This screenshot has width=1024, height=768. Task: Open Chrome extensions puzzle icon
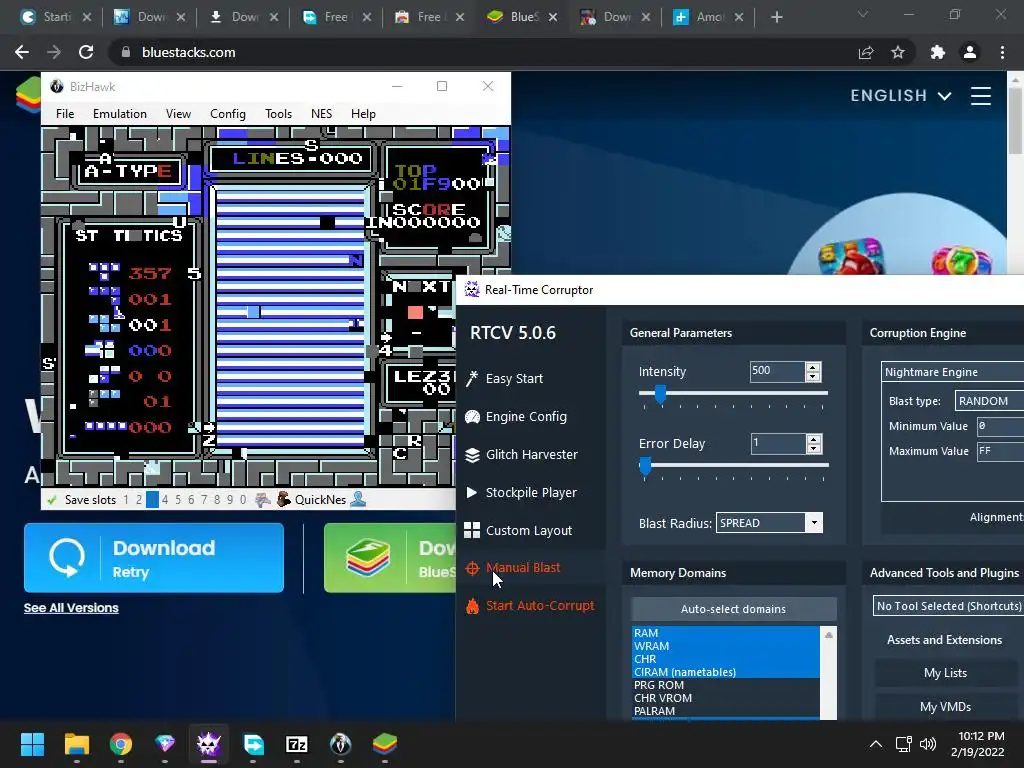pyautogui.click(x=937, y=52)
